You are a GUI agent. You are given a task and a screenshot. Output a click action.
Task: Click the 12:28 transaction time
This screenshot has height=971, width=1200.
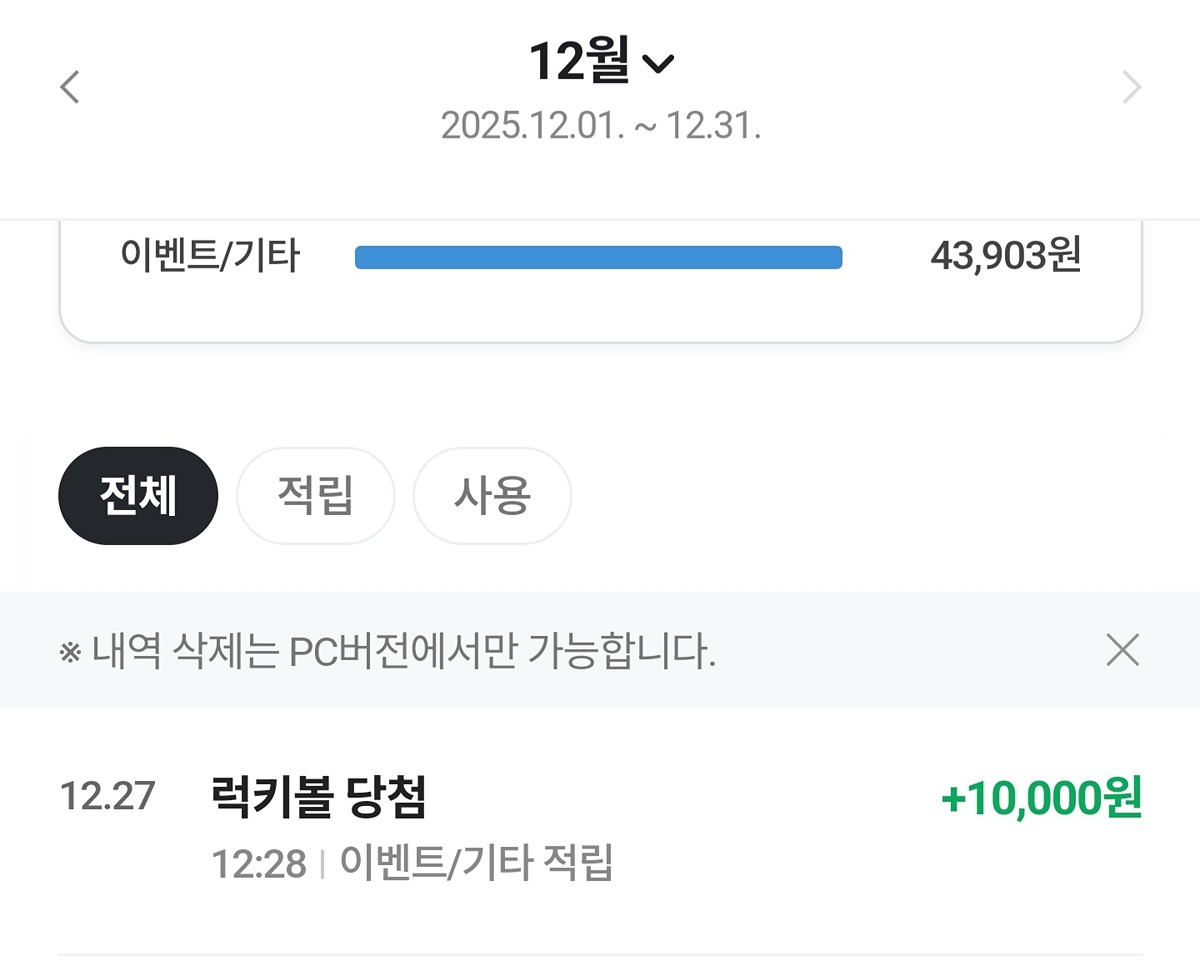(259, 864)
